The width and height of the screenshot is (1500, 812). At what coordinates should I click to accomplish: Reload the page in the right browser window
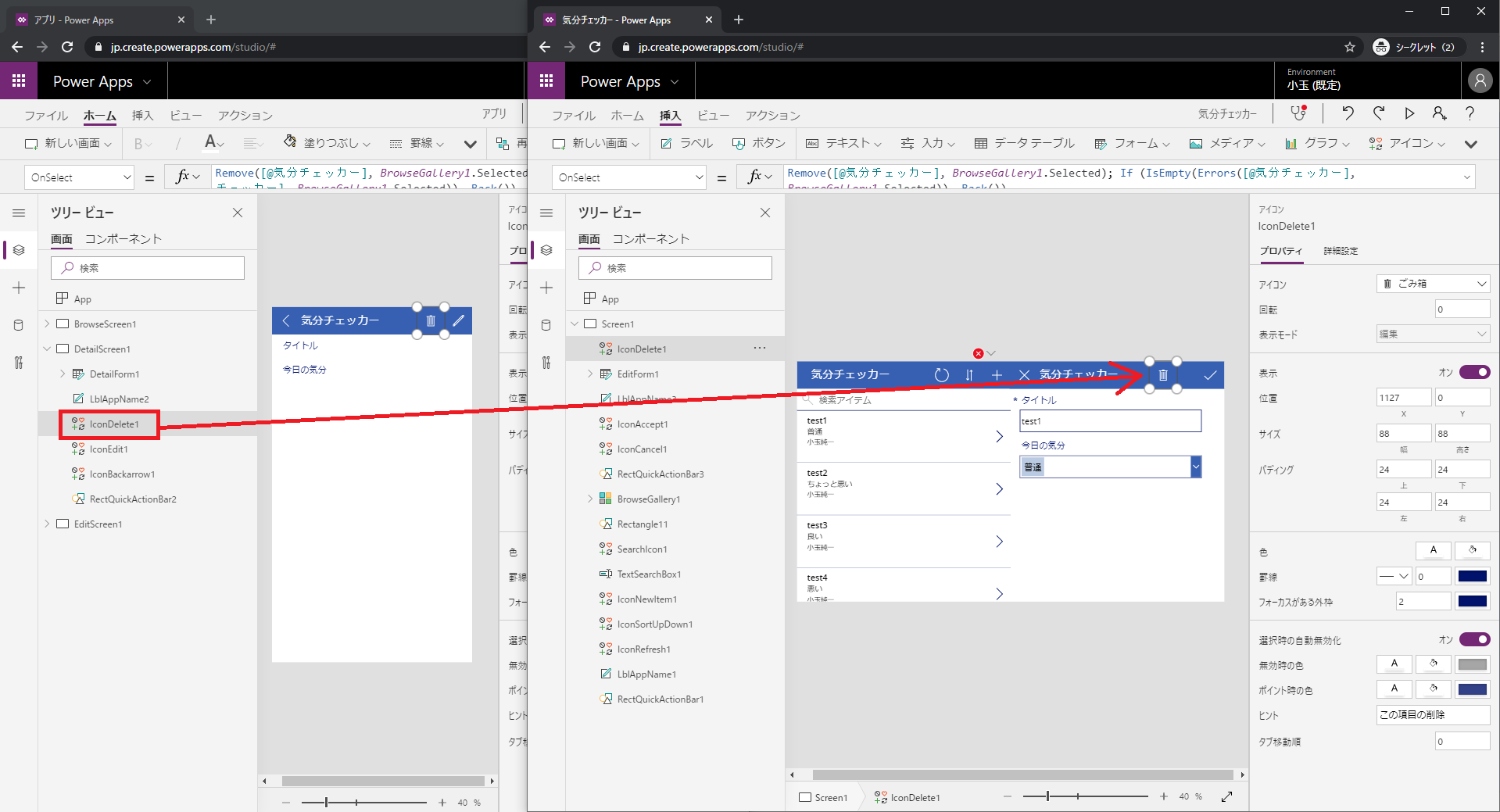click(595, 47)
